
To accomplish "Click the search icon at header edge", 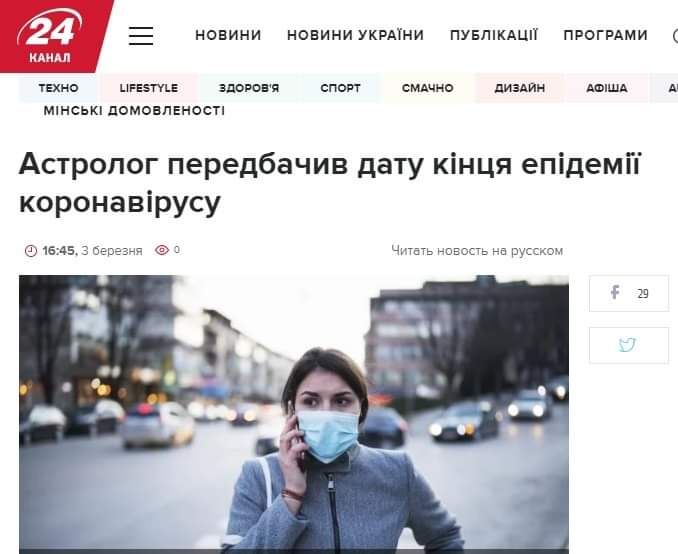I will coord(675,35).
